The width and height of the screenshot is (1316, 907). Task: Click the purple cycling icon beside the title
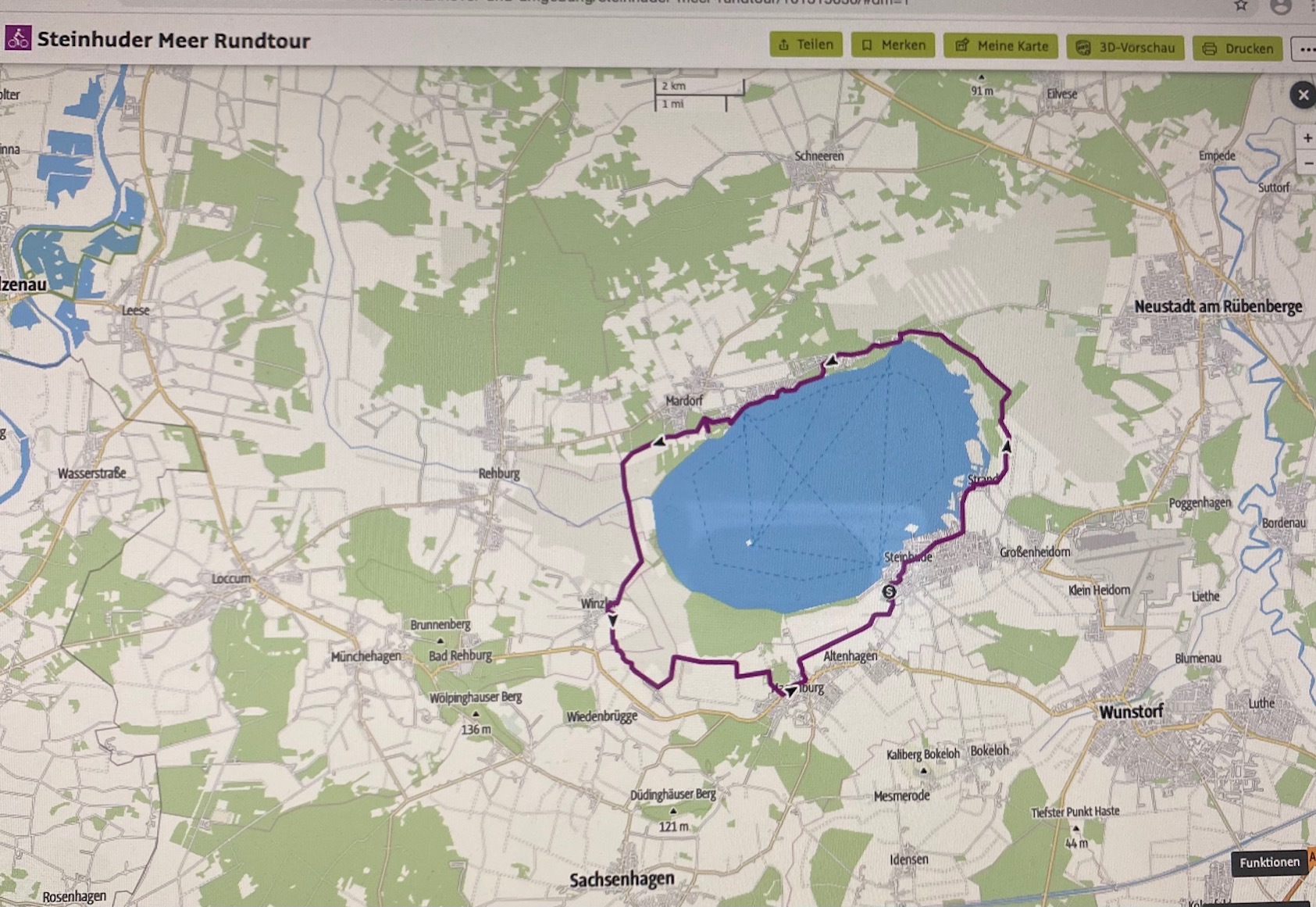click(18, 38)
